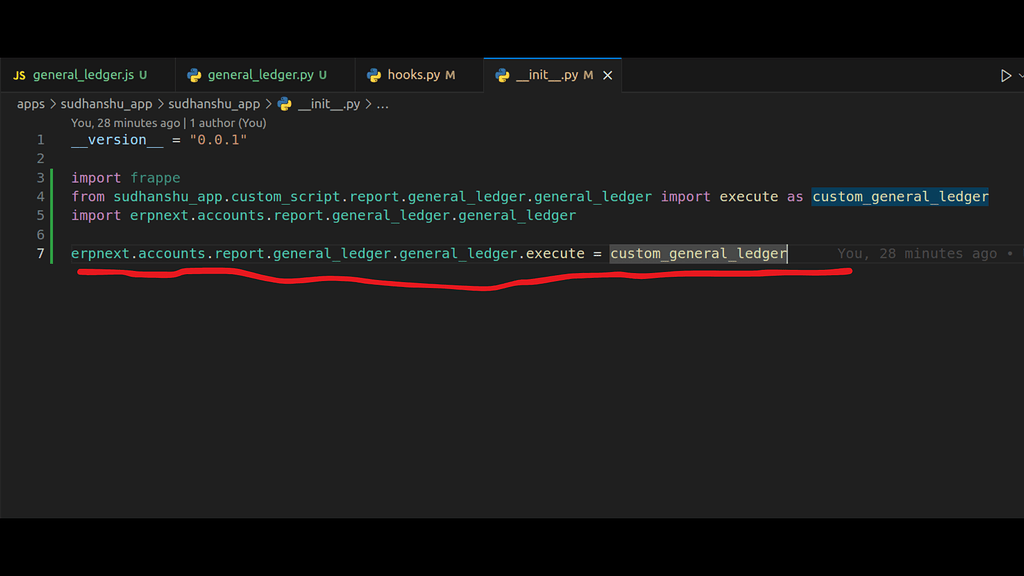Switch to the general_ledger.py tab

tap(260, 74)
